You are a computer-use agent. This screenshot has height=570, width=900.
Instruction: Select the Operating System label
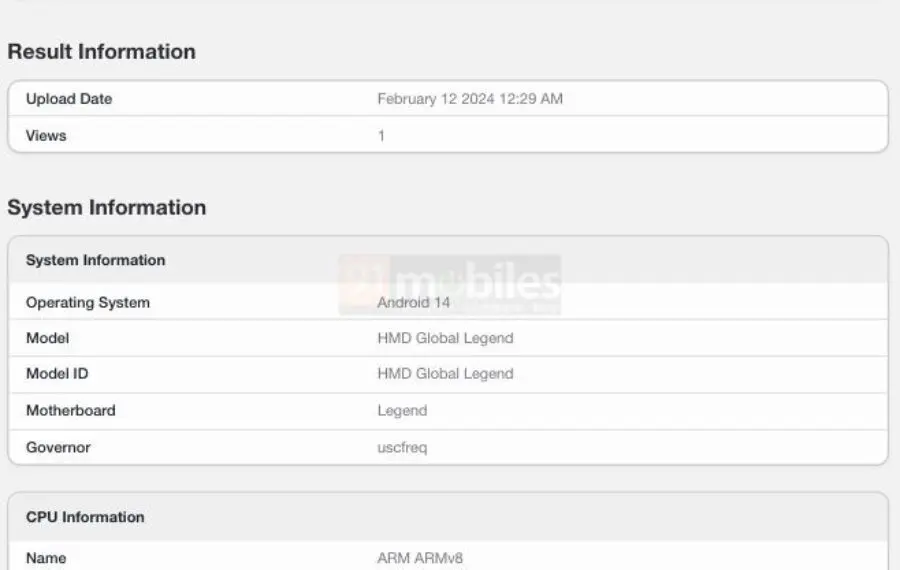[88, 303]
